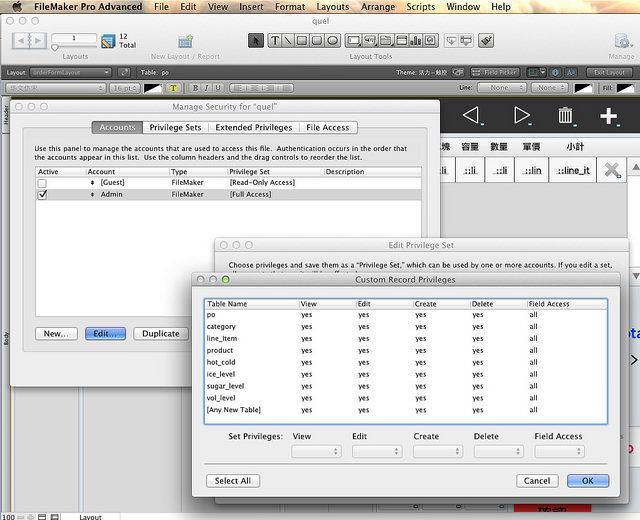Click the Fill color swatch

[x=625, y=88]
